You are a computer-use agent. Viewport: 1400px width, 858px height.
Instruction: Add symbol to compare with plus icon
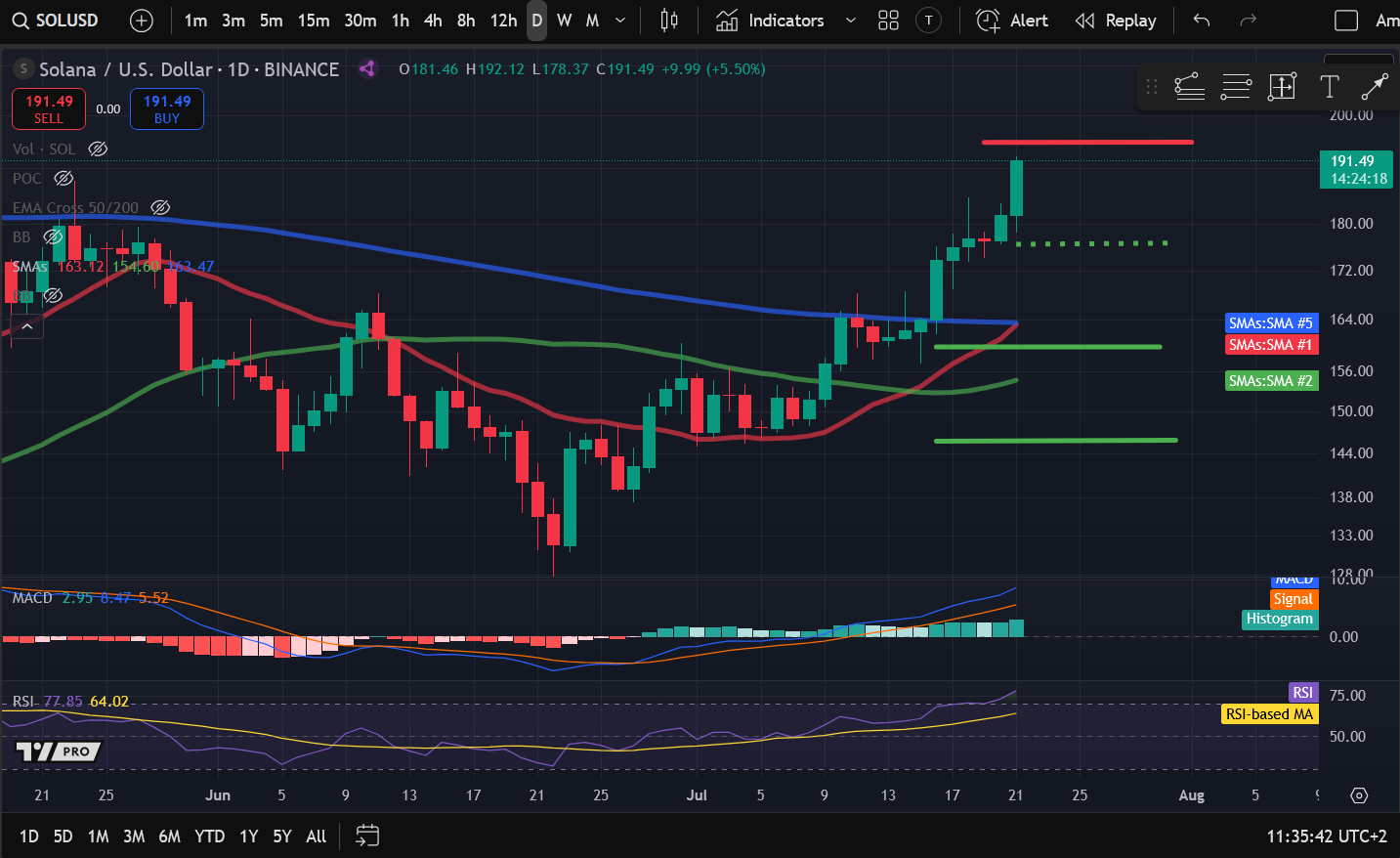[x=142, y=21]
